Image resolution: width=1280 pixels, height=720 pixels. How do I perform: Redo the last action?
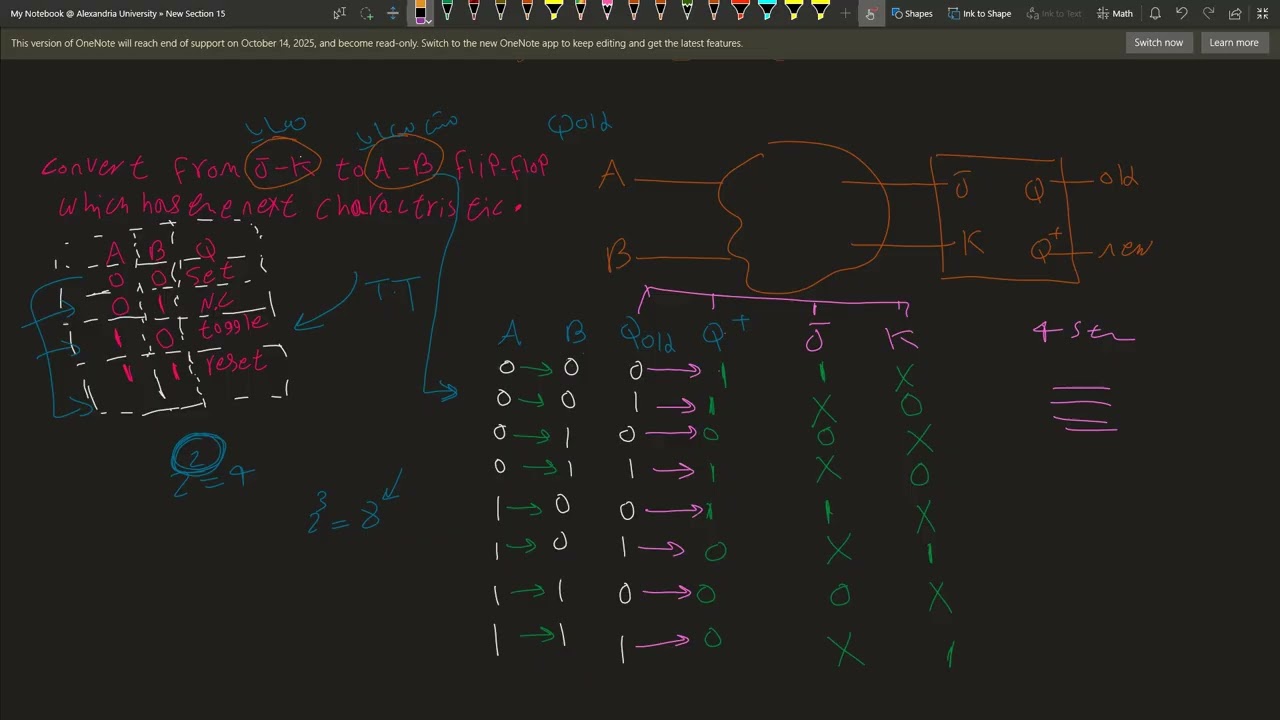(x=1209, y=13)
